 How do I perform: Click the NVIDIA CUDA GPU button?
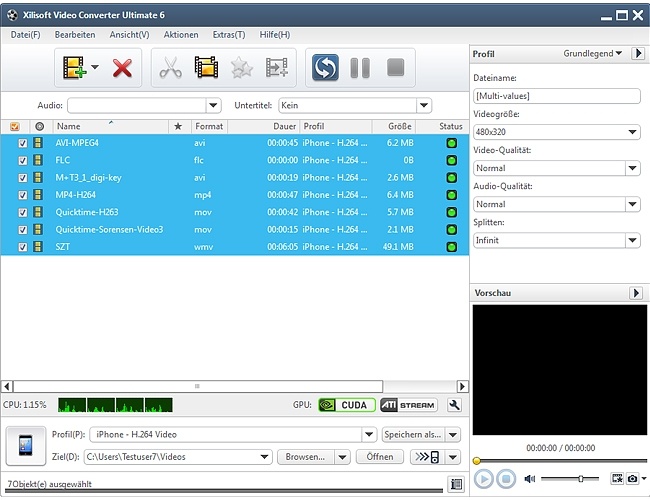tap(340, 405)
